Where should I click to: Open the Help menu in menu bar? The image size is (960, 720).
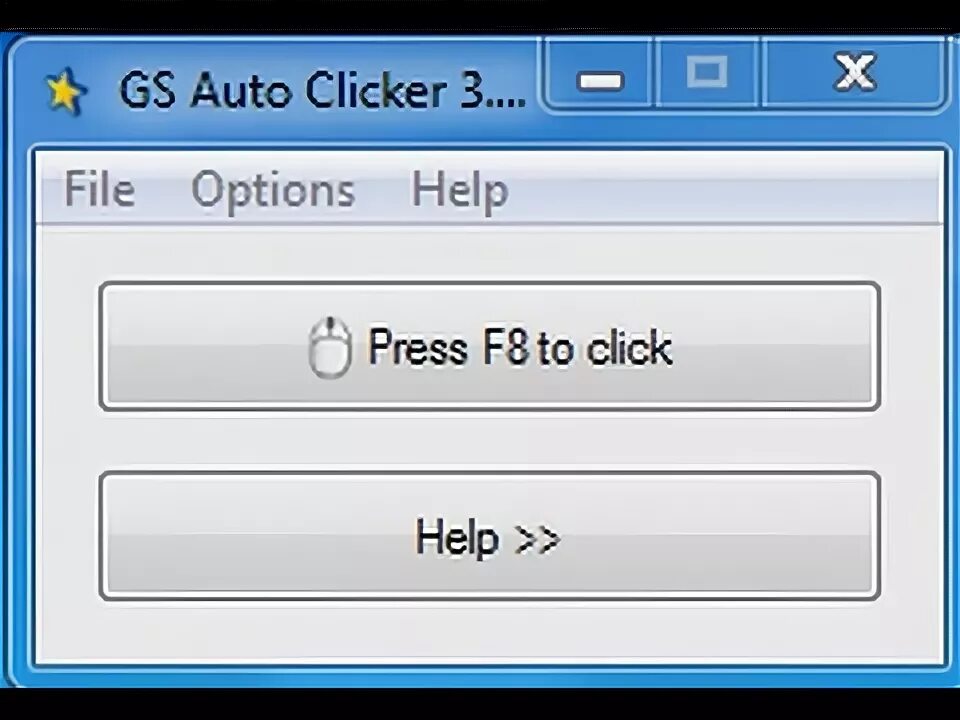[460, 190]
